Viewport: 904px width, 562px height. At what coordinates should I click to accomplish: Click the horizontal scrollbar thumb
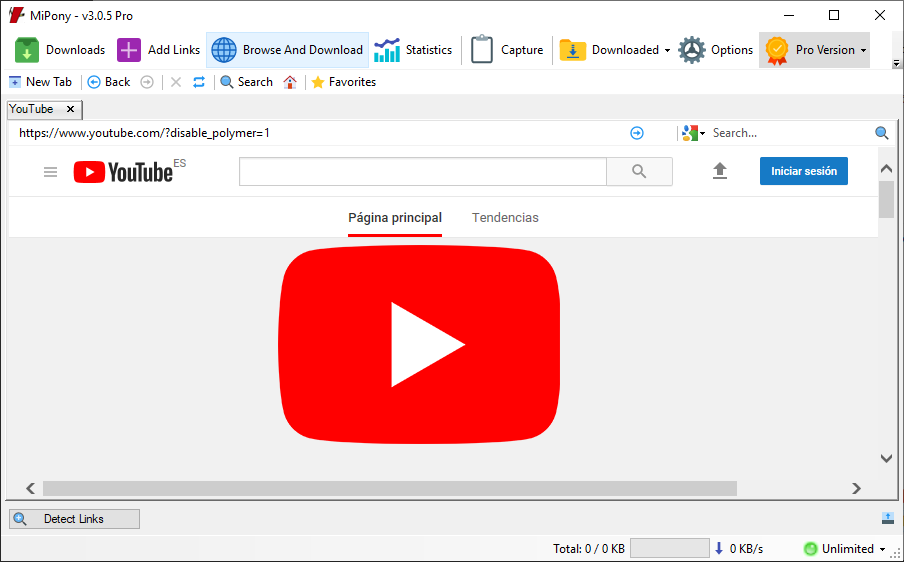coord(390,488)
